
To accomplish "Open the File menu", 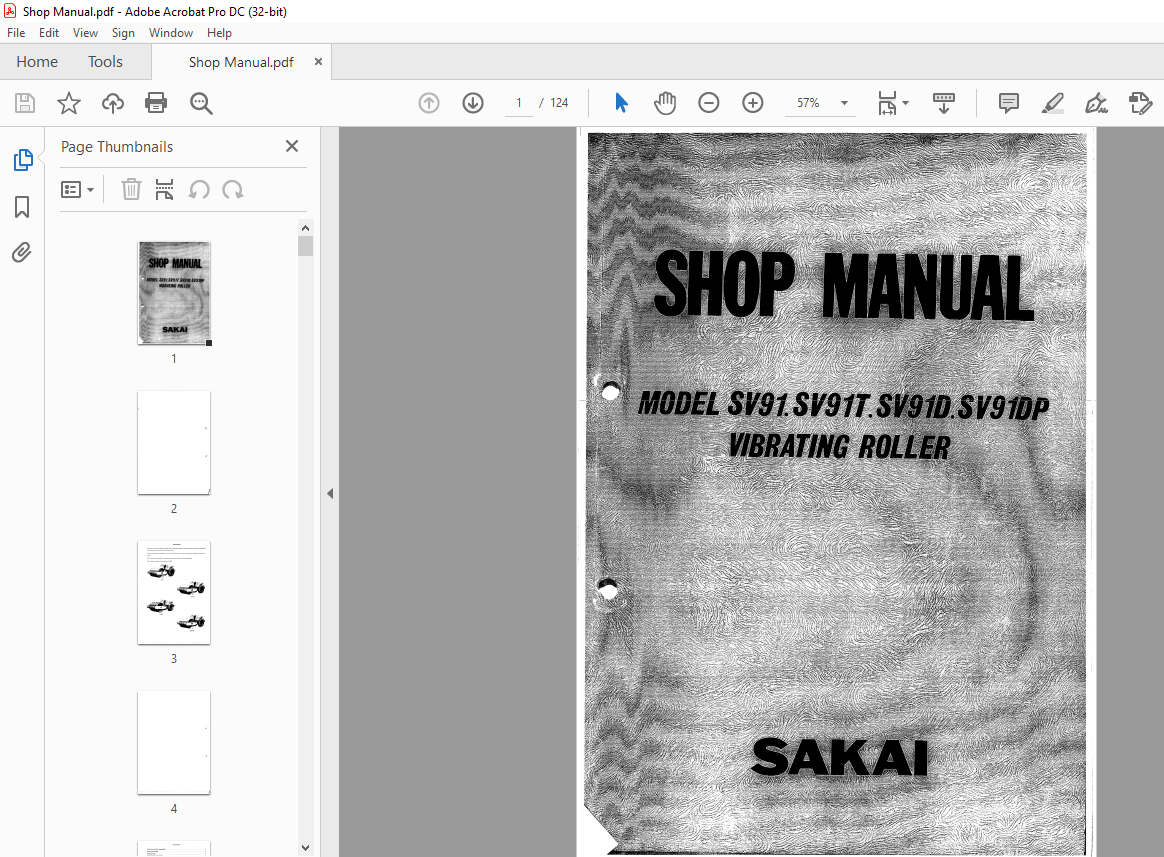I will (16, 33).
